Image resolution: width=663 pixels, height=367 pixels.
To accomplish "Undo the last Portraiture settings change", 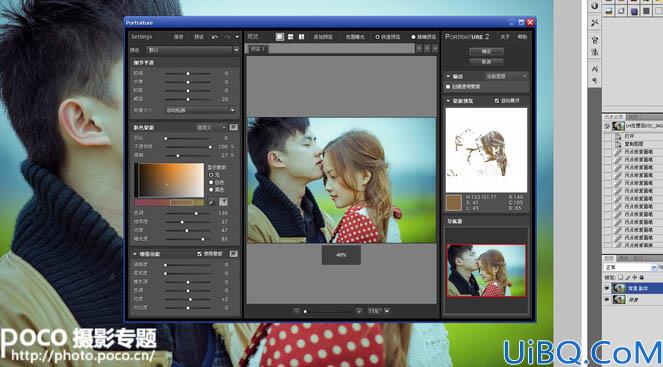I will 215,37.
